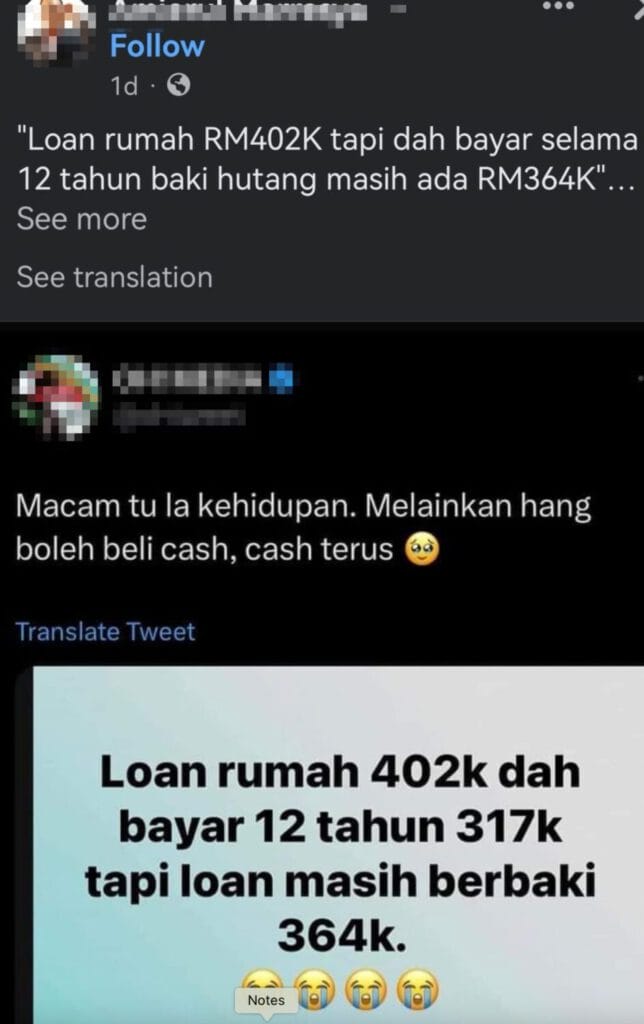Screen dimensions: 644x1024
Task: Open the 1d post timestamp
Action: [124, 86]
